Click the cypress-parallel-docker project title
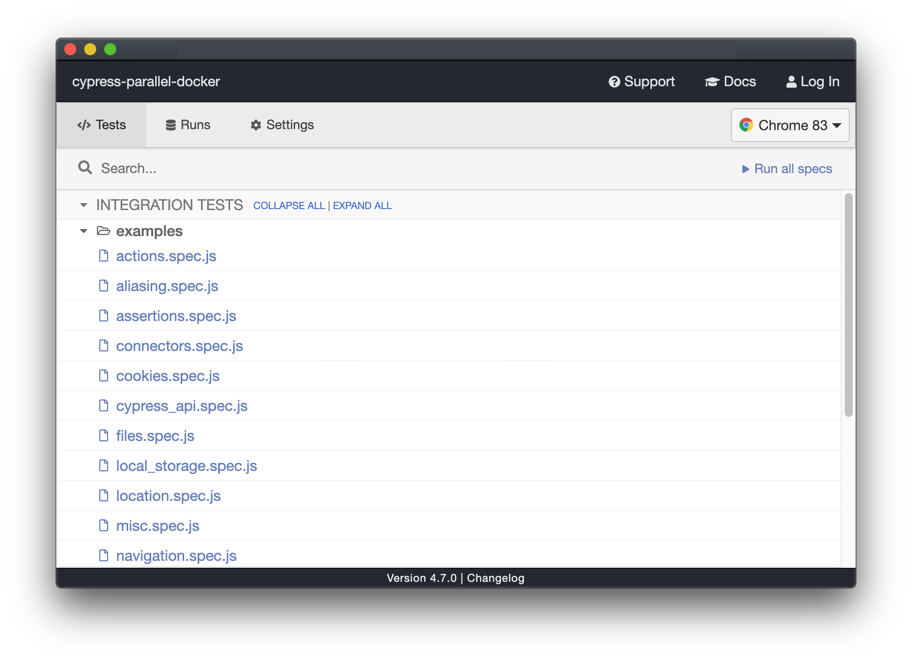 click(146, 81)
